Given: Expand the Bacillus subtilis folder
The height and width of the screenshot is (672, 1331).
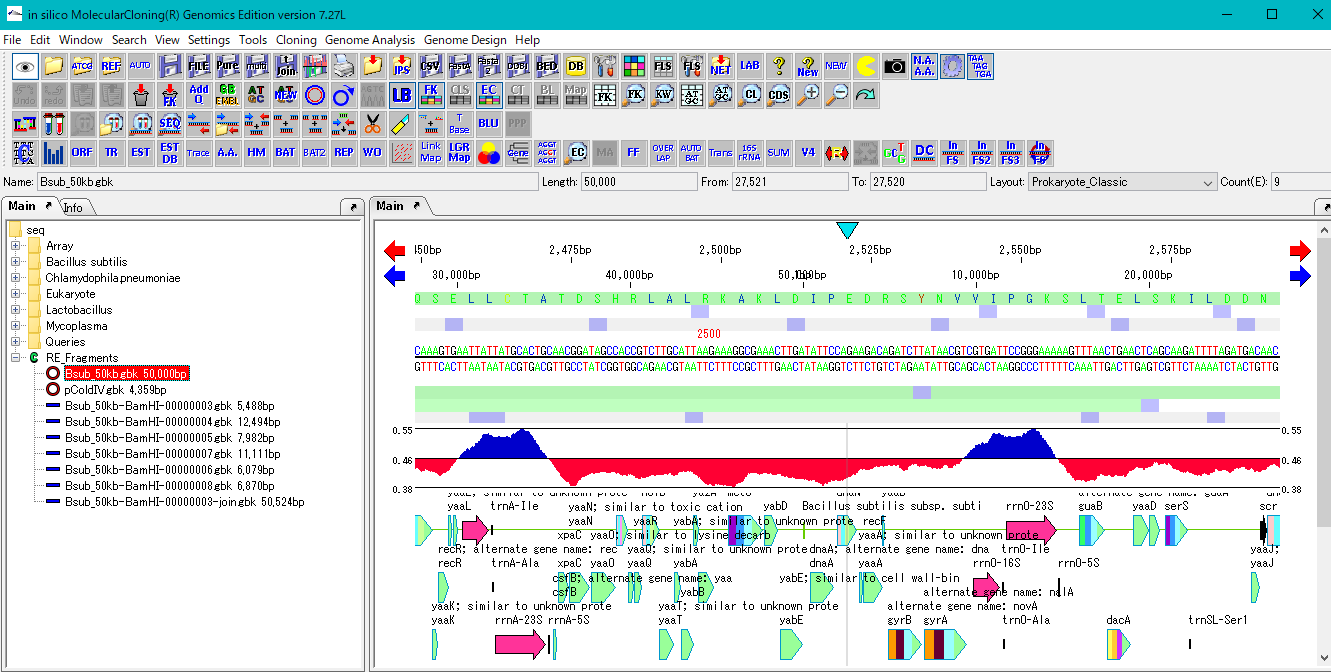Looking at the screenshot, I should [16, 262].
